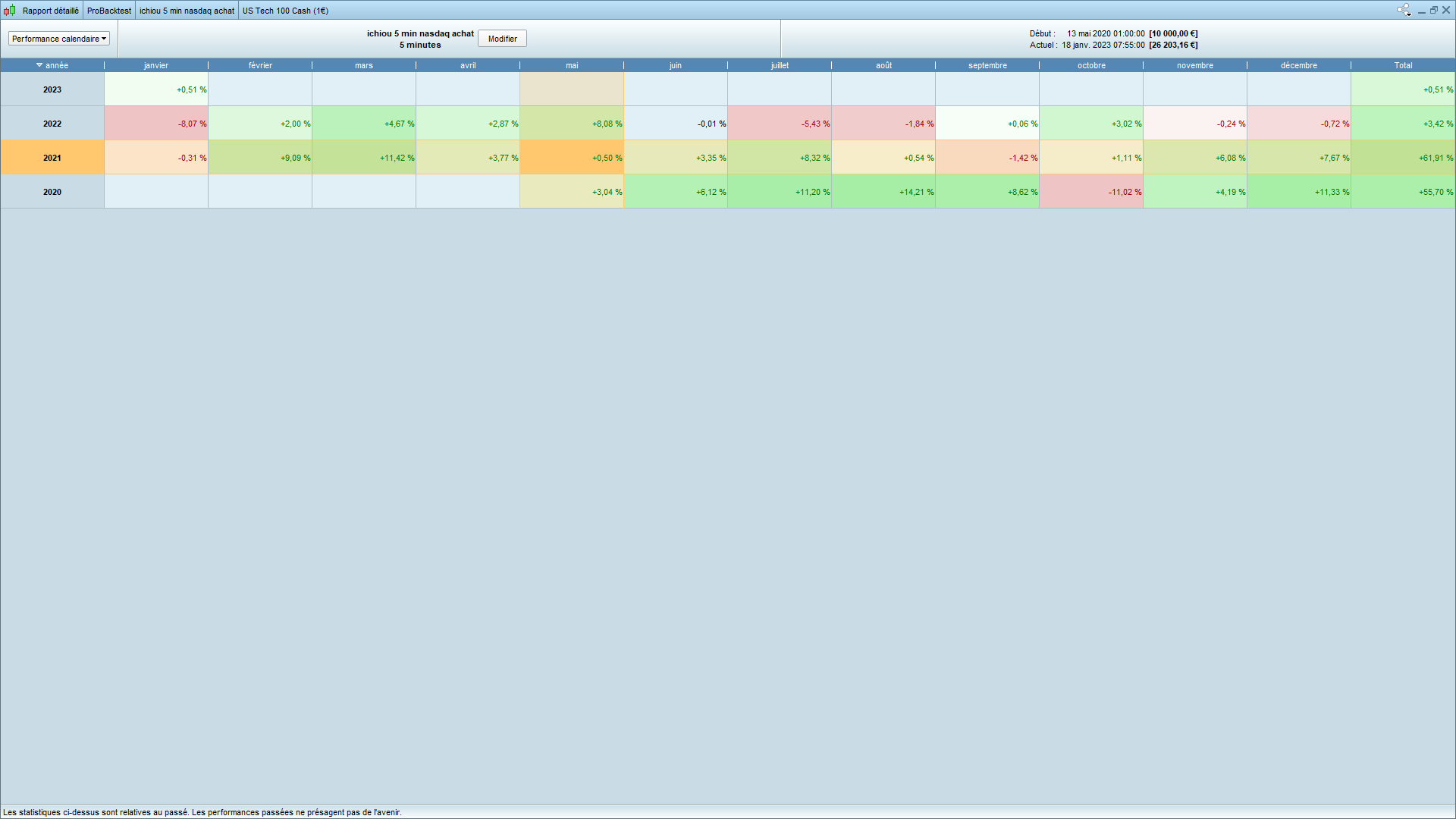Open Performance calendaire dropdown

59,39
